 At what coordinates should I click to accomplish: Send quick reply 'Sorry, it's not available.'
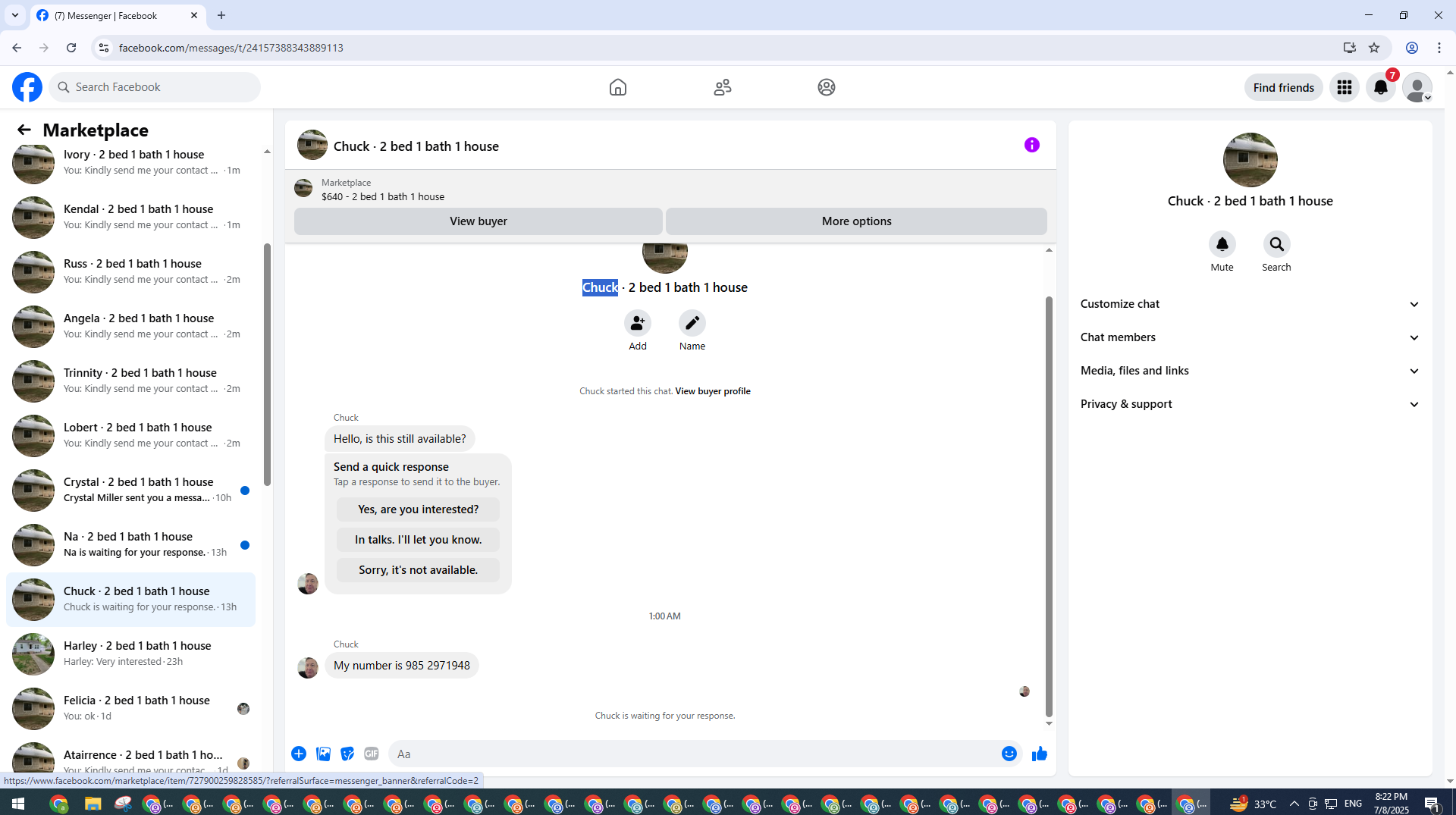(x=419, y=570)
